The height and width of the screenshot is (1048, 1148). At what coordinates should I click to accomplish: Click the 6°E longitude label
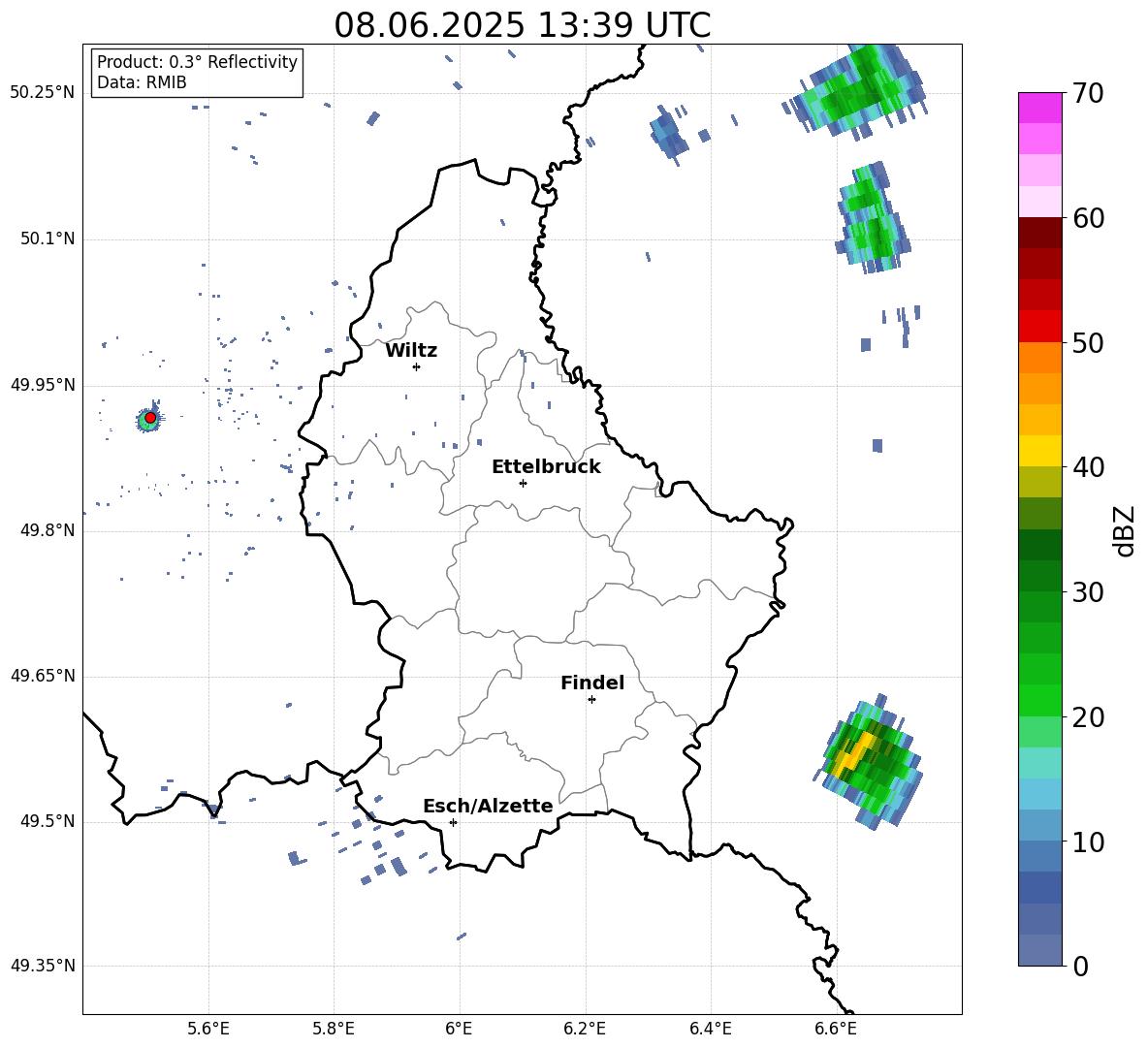coord(459,1029)
